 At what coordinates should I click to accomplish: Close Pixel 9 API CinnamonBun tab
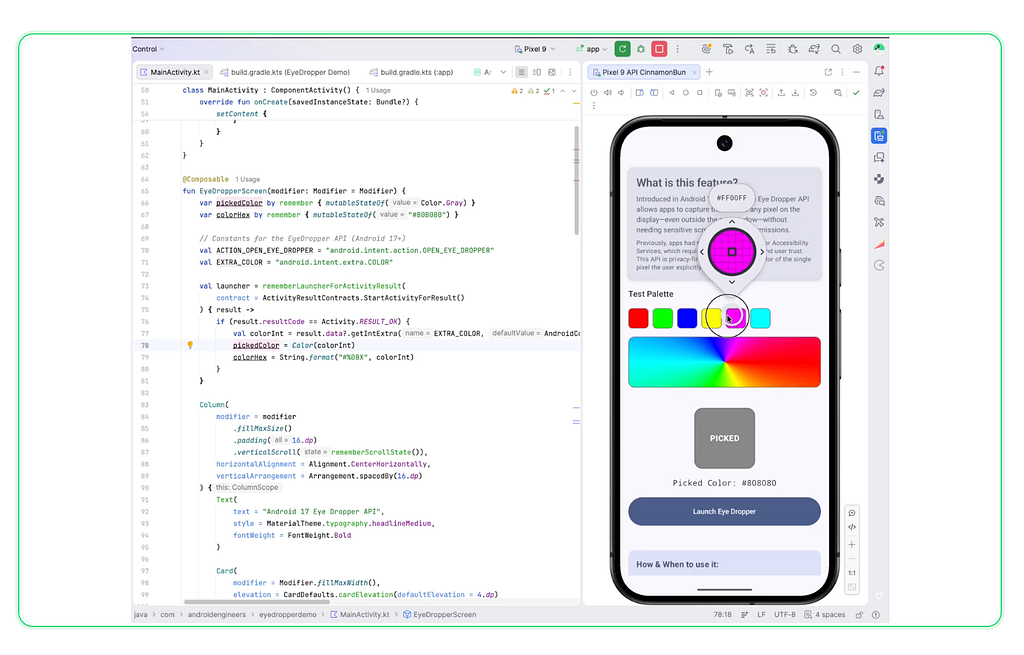click(x=694, y=72)
